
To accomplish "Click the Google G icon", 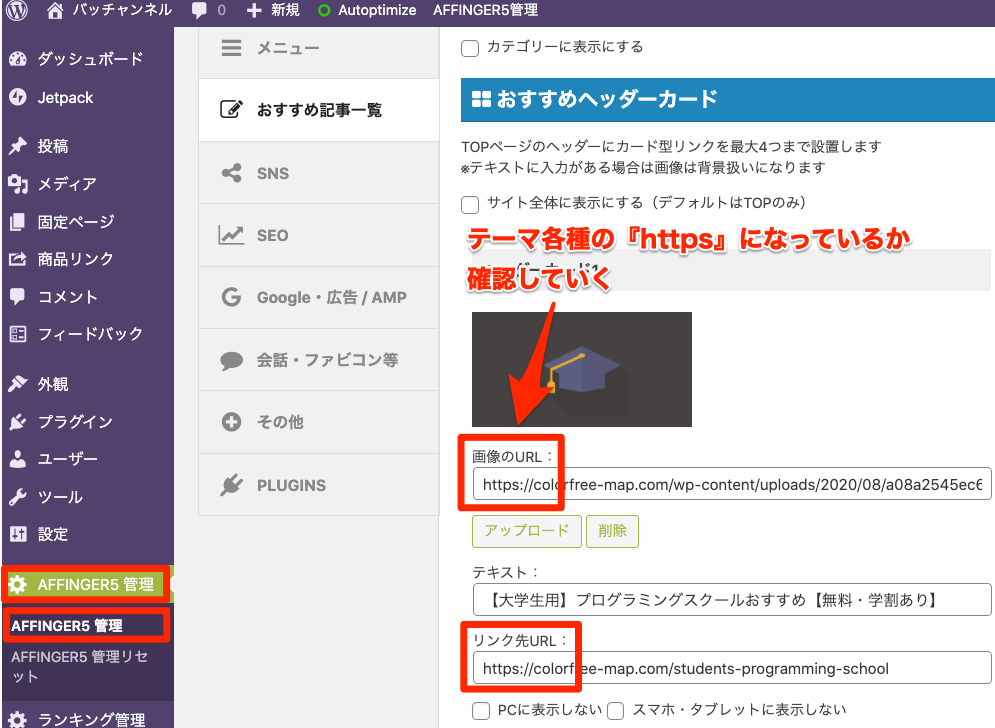I will [231, 297].
